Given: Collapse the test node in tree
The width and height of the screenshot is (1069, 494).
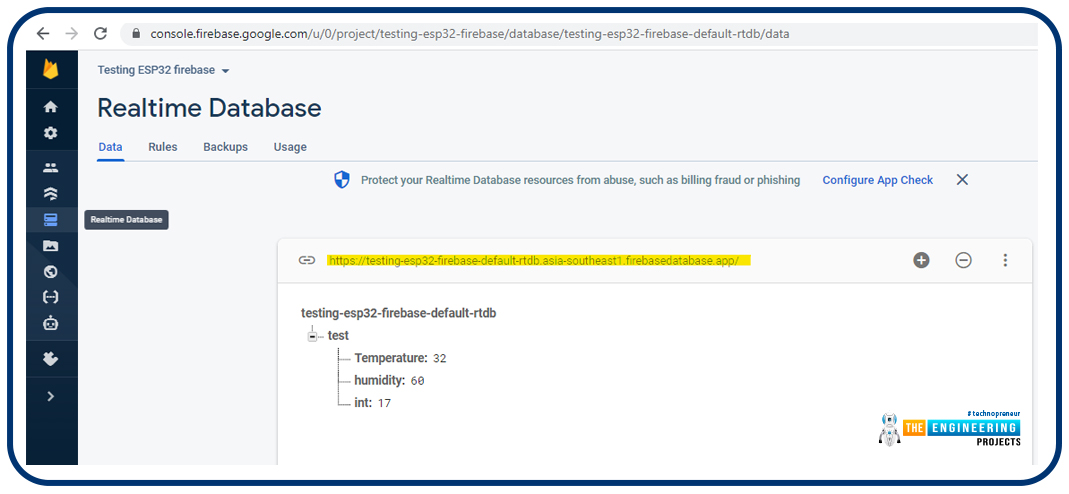Looking at the screenshot, I should [313, 336].
